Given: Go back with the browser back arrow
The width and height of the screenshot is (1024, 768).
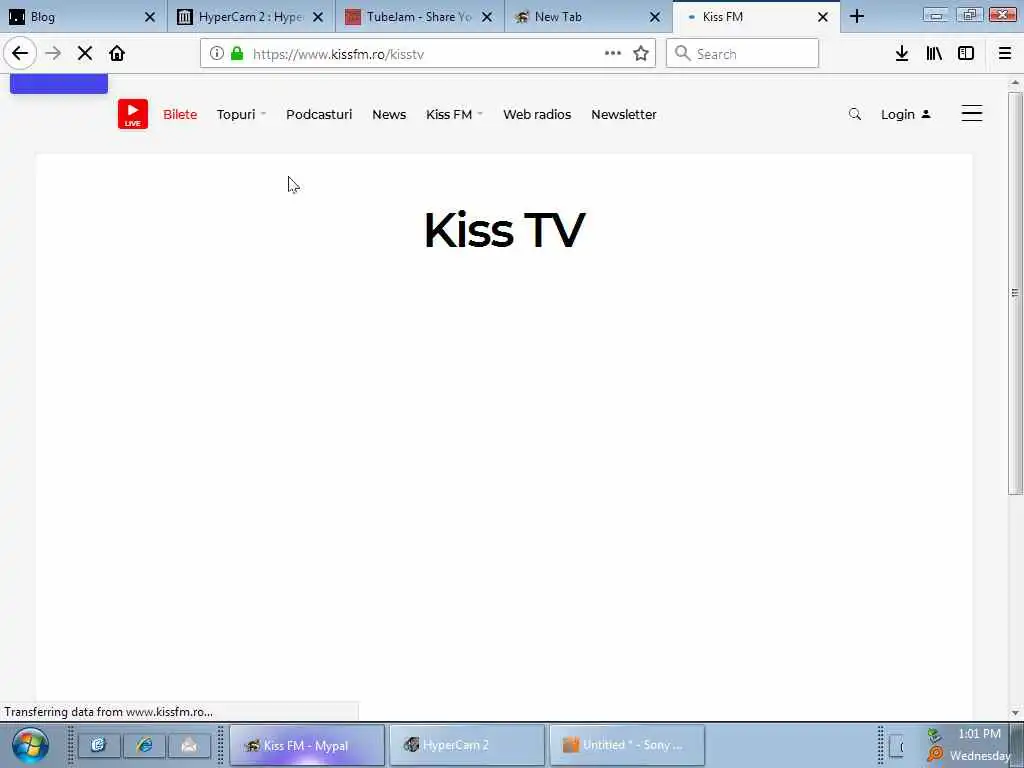Looking at the screenshot, I should (20, 54).
